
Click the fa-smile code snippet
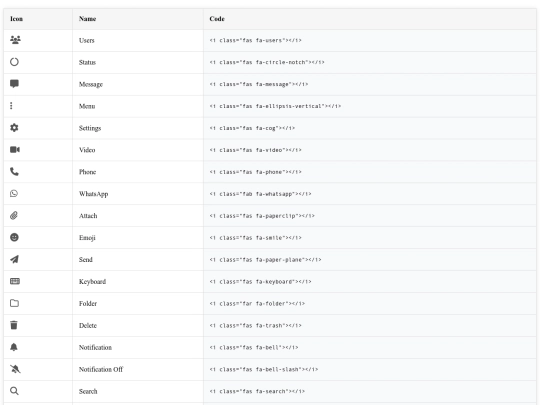coord(256,238)
